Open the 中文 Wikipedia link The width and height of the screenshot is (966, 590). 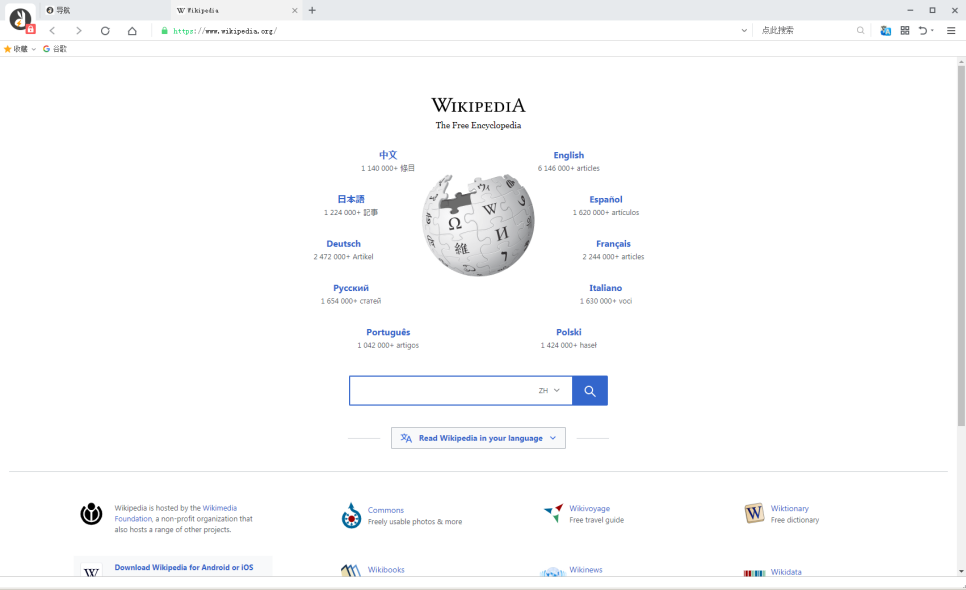(x=388, y=155)
